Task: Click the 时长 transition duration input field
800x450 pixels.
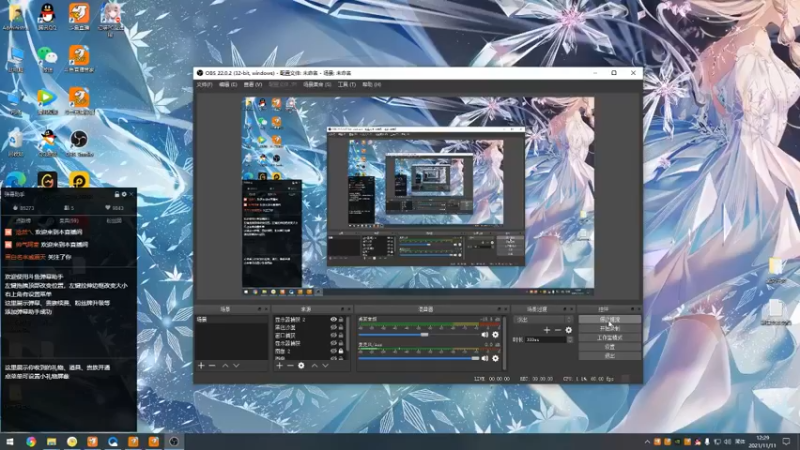Action: click(545, 339)
